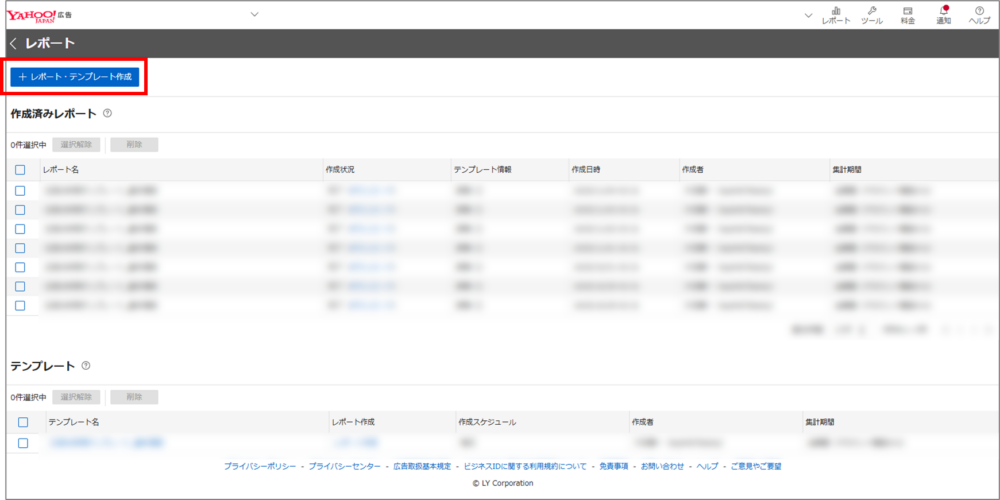The height and width of the screenshot is (500, 1000).
Task: Click the Yahoo! JAPAN 広告 logo
Action: pos(36,14)
